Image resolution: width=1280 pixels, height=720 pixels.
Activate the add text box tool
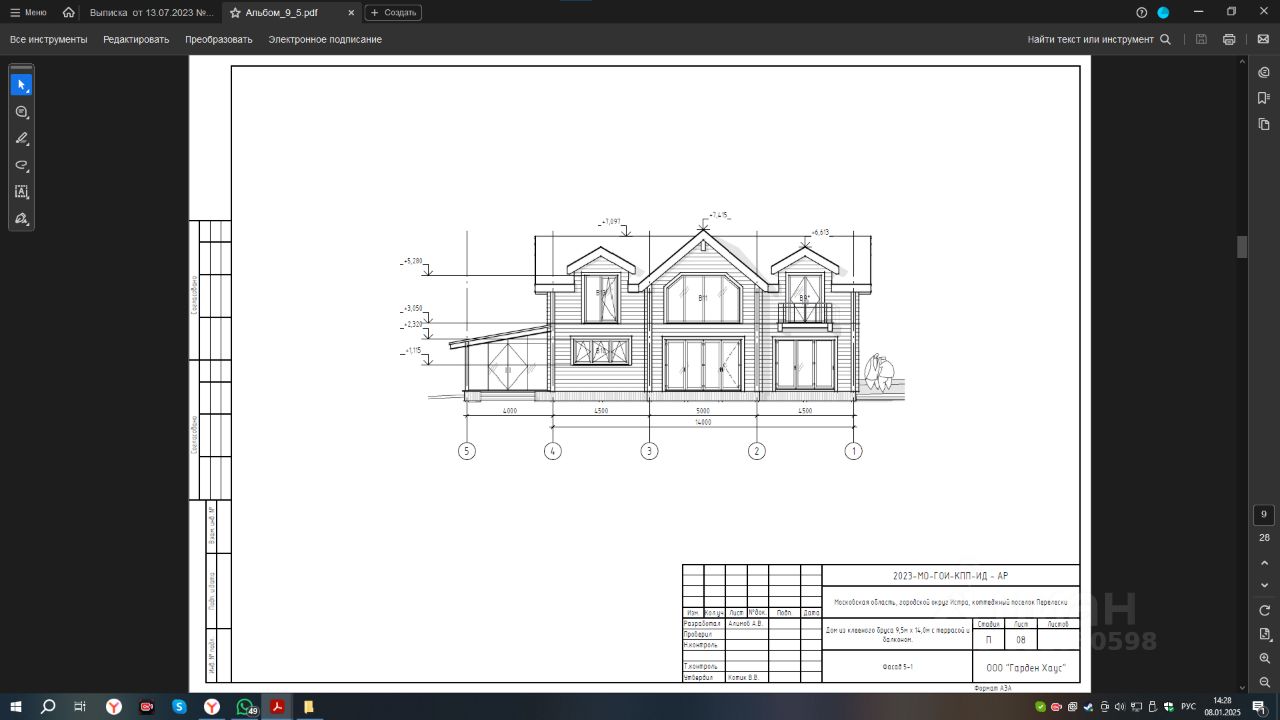[21, 192]
